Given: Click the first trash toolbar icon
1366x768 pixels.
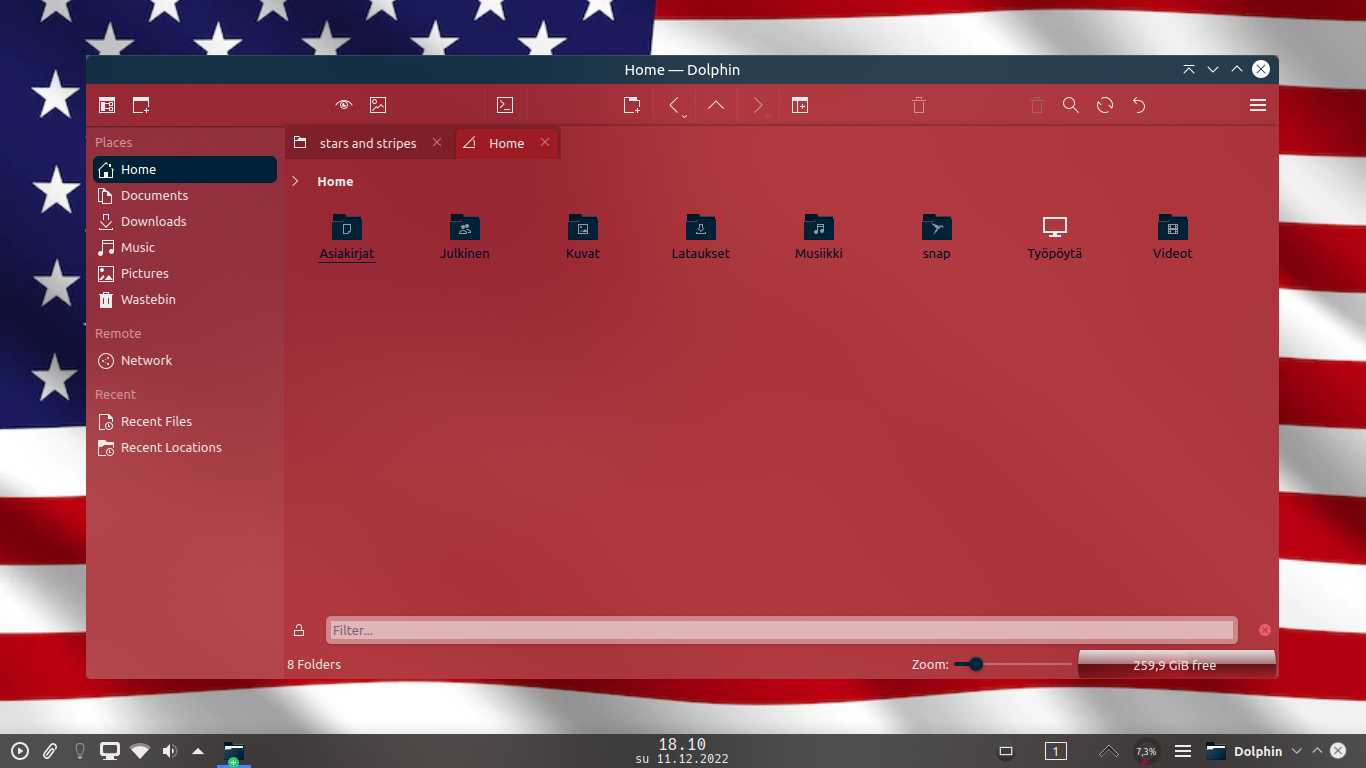Looking at the screenshot, I should 919,105.
